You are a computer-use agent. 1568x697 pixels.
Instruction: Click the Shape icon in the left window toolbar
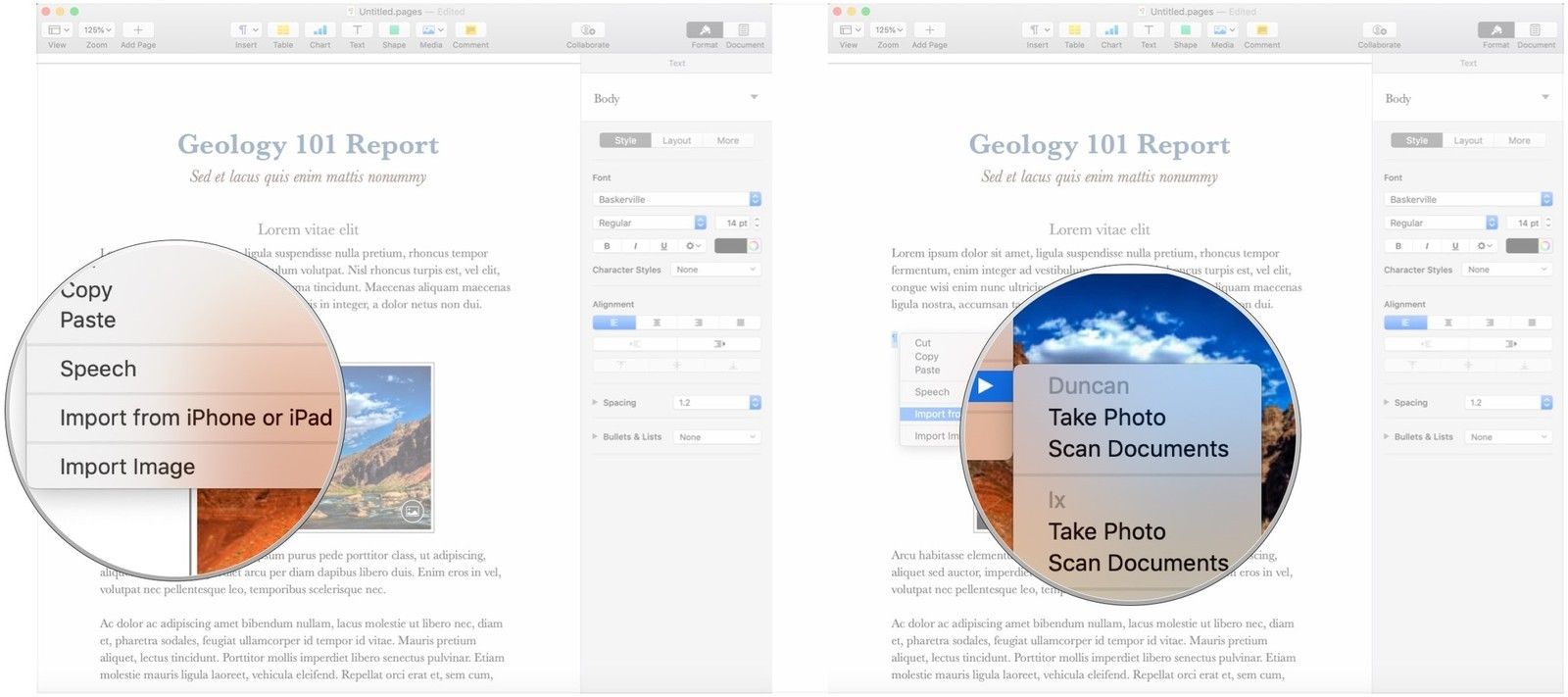tap(394, 30)
